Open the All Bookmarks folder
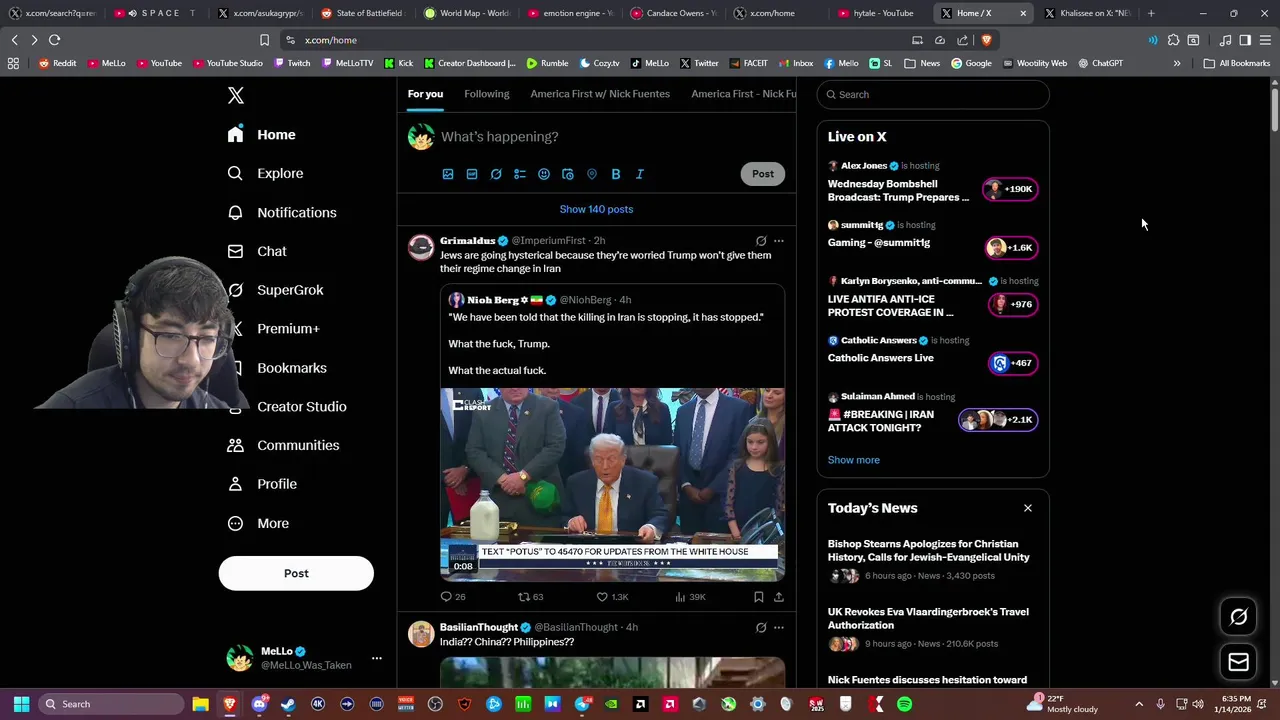The image size is (1280, 720). [x=1237, y=63]
